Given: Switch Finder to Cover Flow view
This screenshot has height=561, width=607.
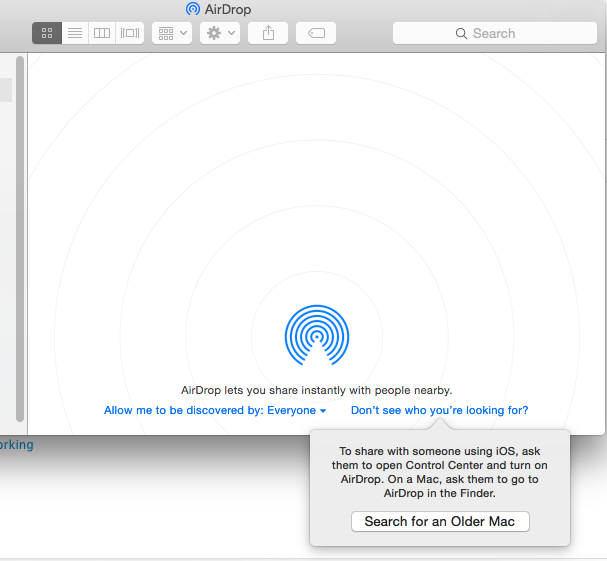Looking at the screenshot, I should pos(130,33).
